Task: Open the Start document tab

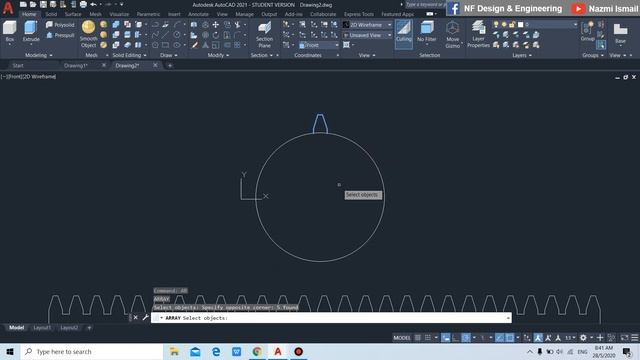Action: [x=18, y=65]
